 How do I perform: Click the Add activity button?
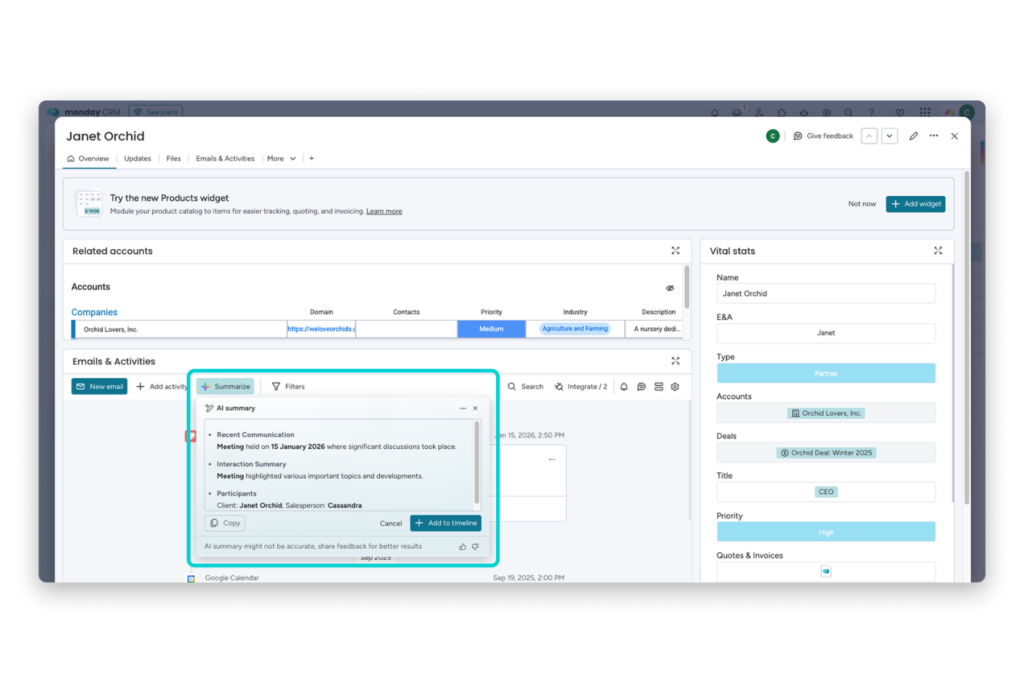pos(161,387)
